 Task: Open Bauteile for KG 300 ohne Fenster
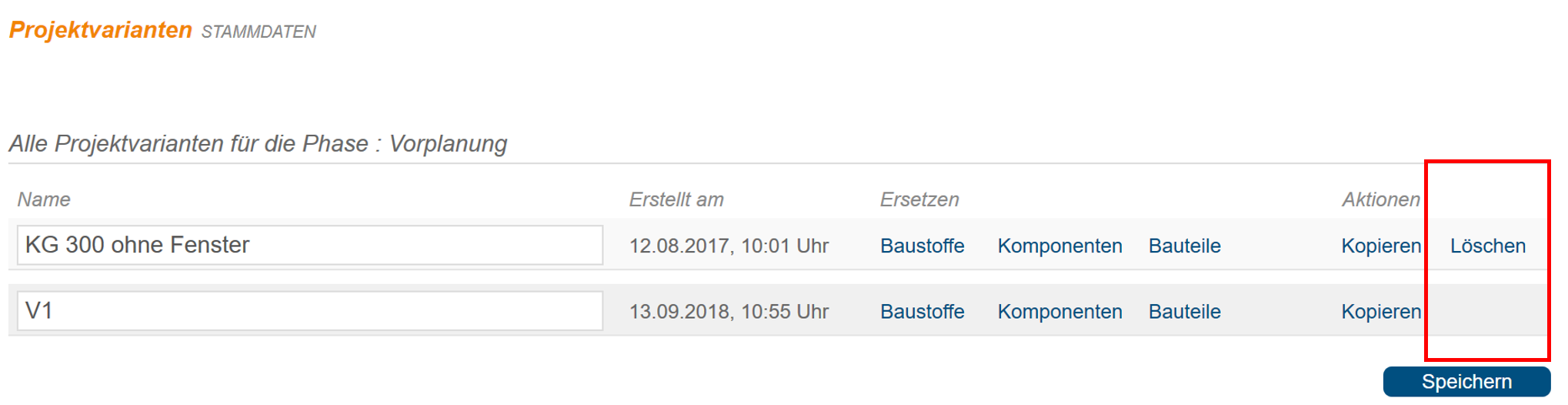1184,246
